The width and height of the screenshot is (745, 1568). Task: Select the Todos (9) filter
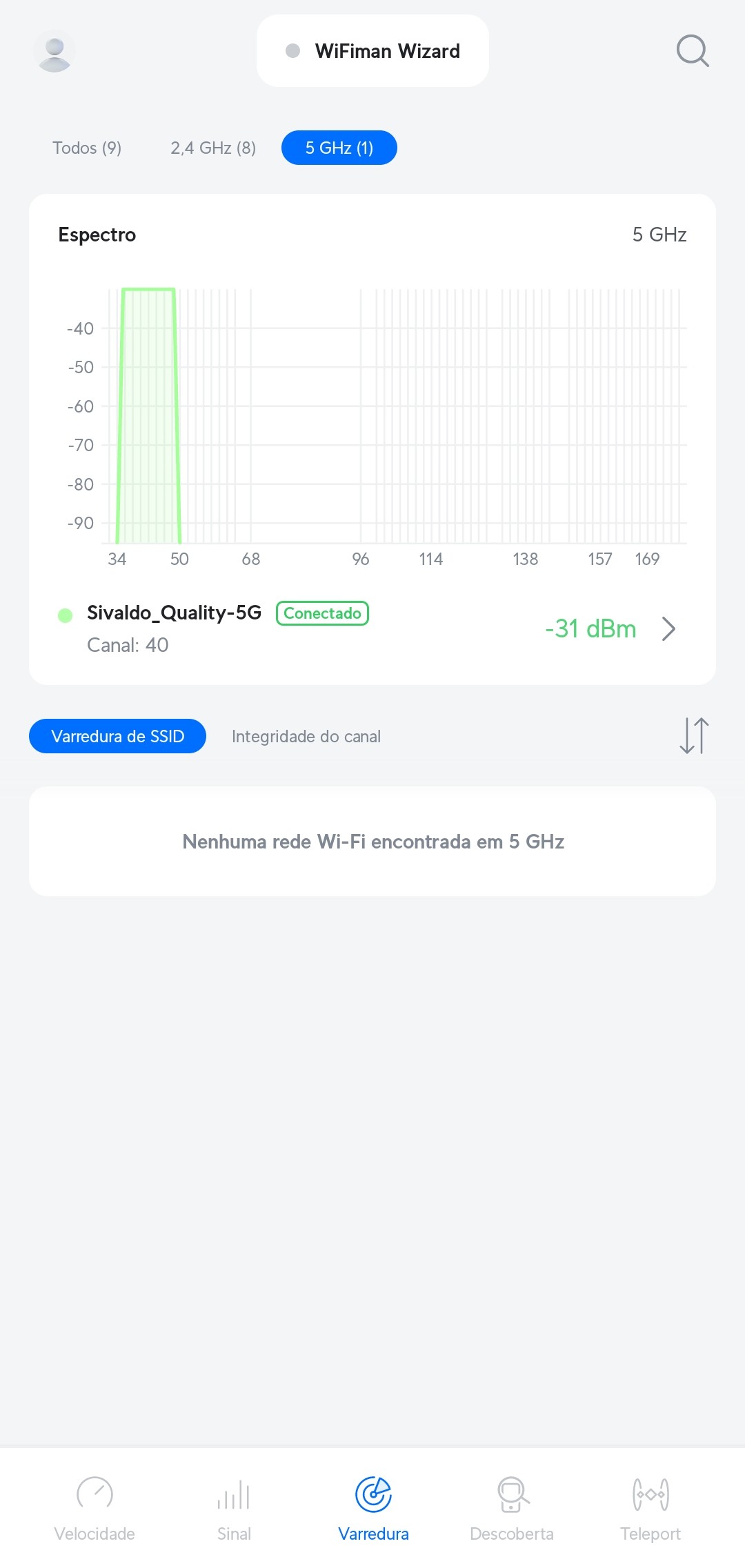click(x=87, y=148)
